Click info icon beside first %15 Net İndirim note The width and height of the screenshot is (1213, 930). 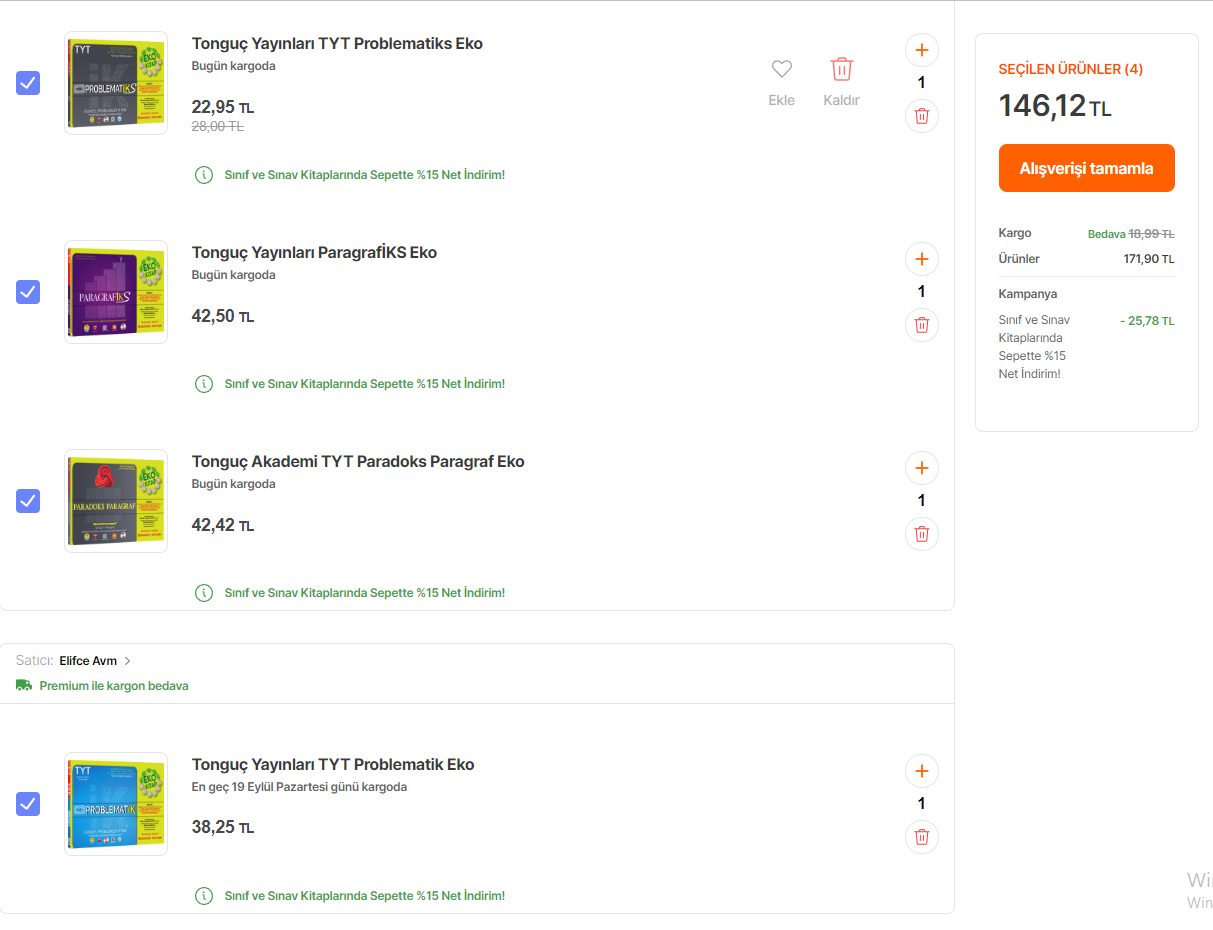pos(204,175)
